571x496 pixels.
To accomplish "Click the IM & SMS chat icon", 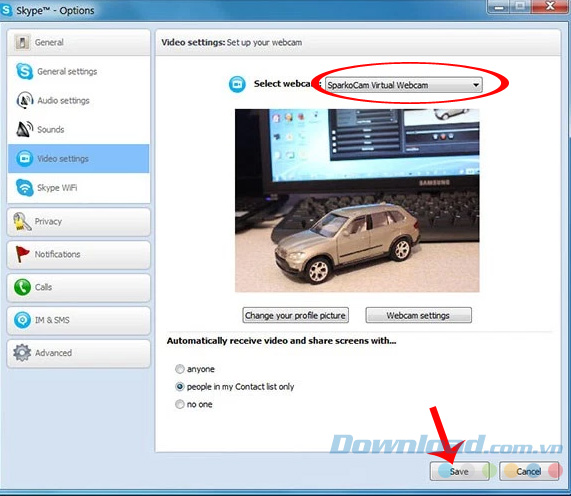I will coord(22,320).
